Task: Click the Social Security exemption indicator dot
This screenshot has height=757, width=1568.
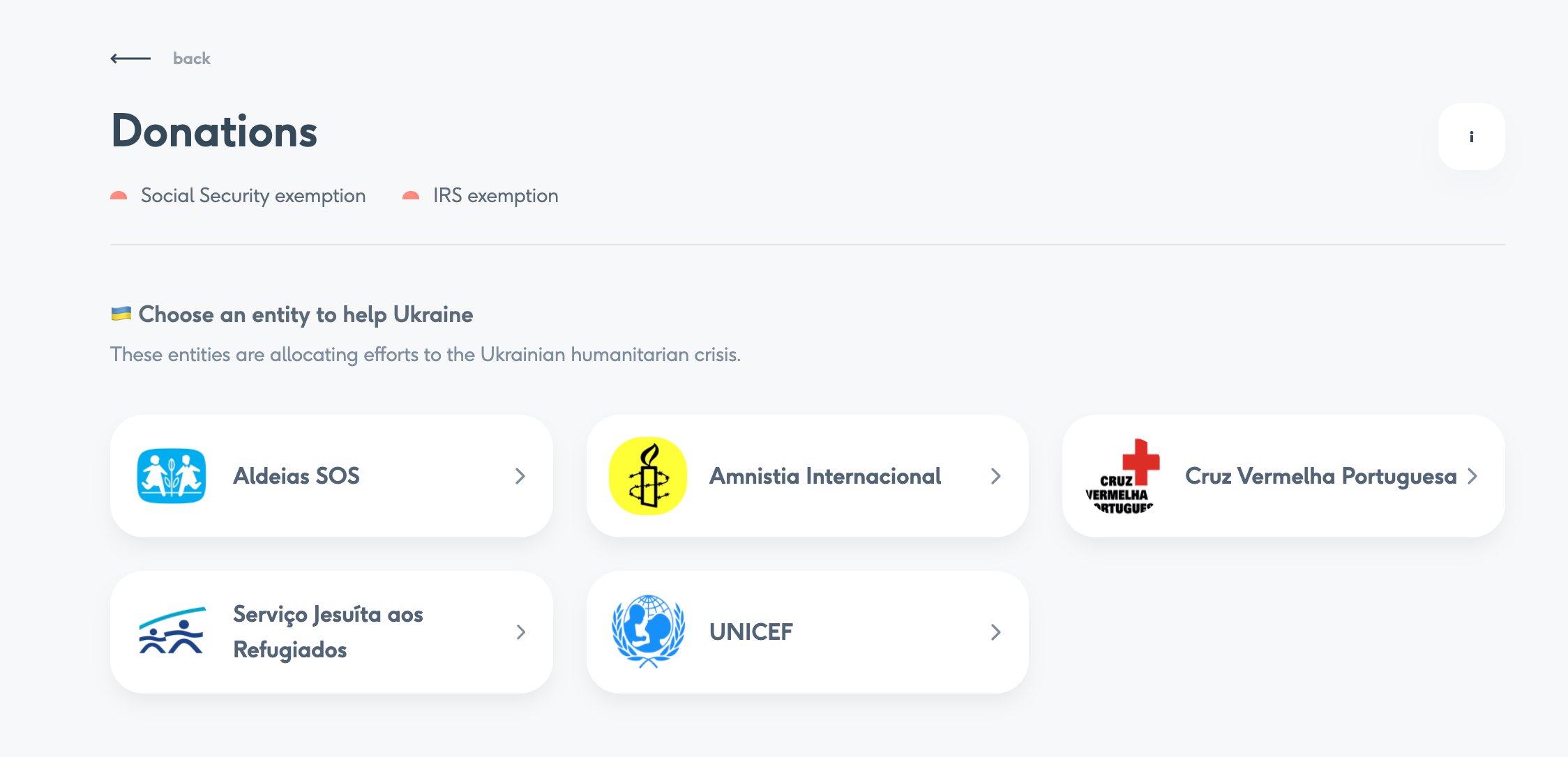Action: (119, 196)
